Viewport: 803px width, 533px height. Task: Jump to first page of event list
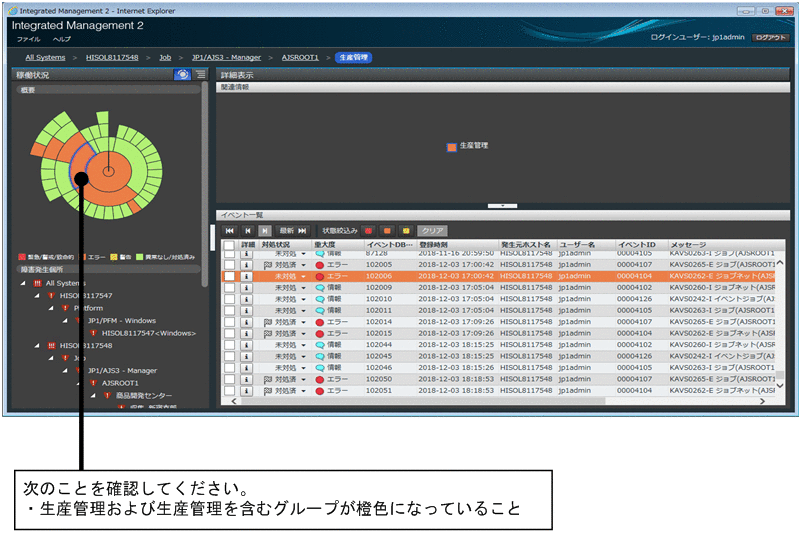coord(229,231)
